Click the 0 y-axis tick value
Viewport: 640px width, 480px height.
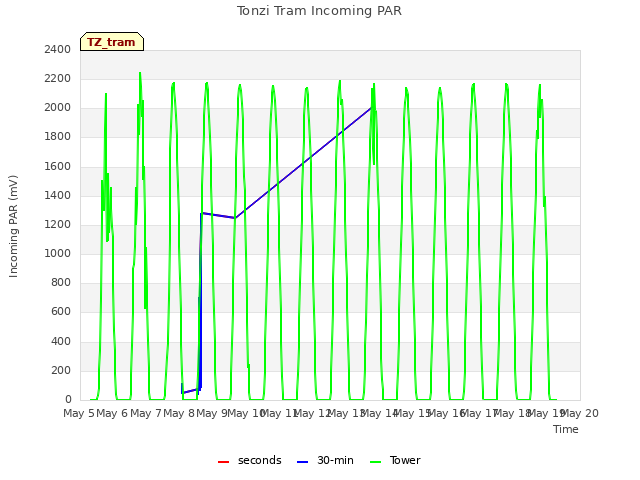coord(68,400)
